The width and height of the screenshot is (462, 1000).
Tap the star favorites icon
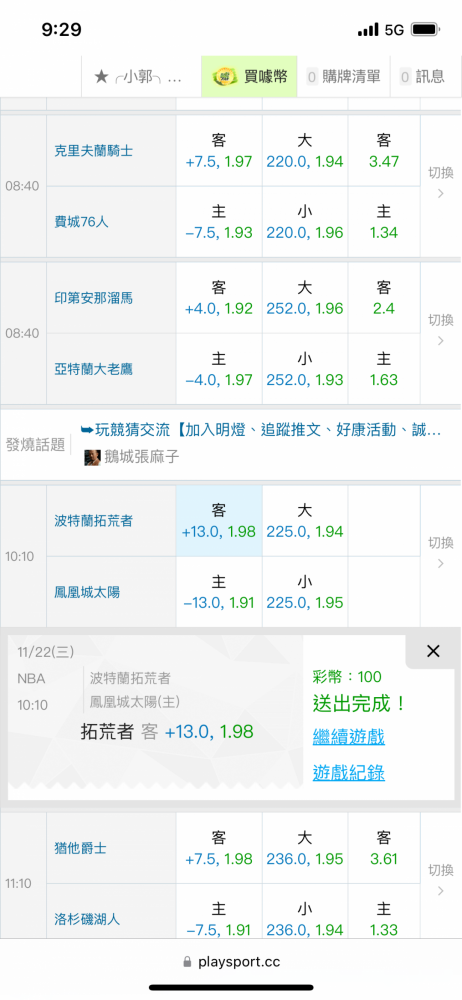coord(101,77)
